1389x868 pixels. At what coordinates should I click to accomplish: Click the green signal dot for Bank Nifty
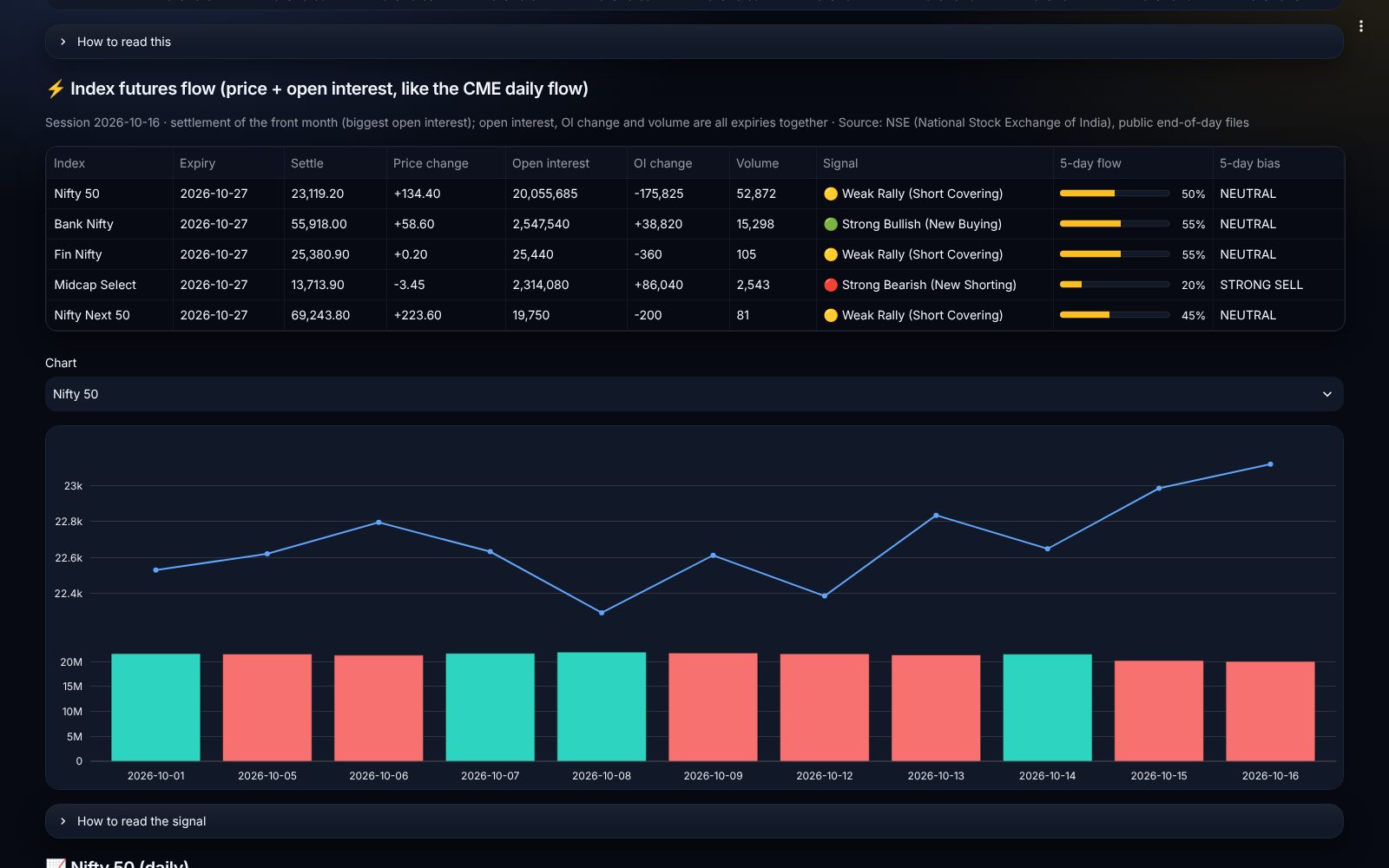[831, 224]
